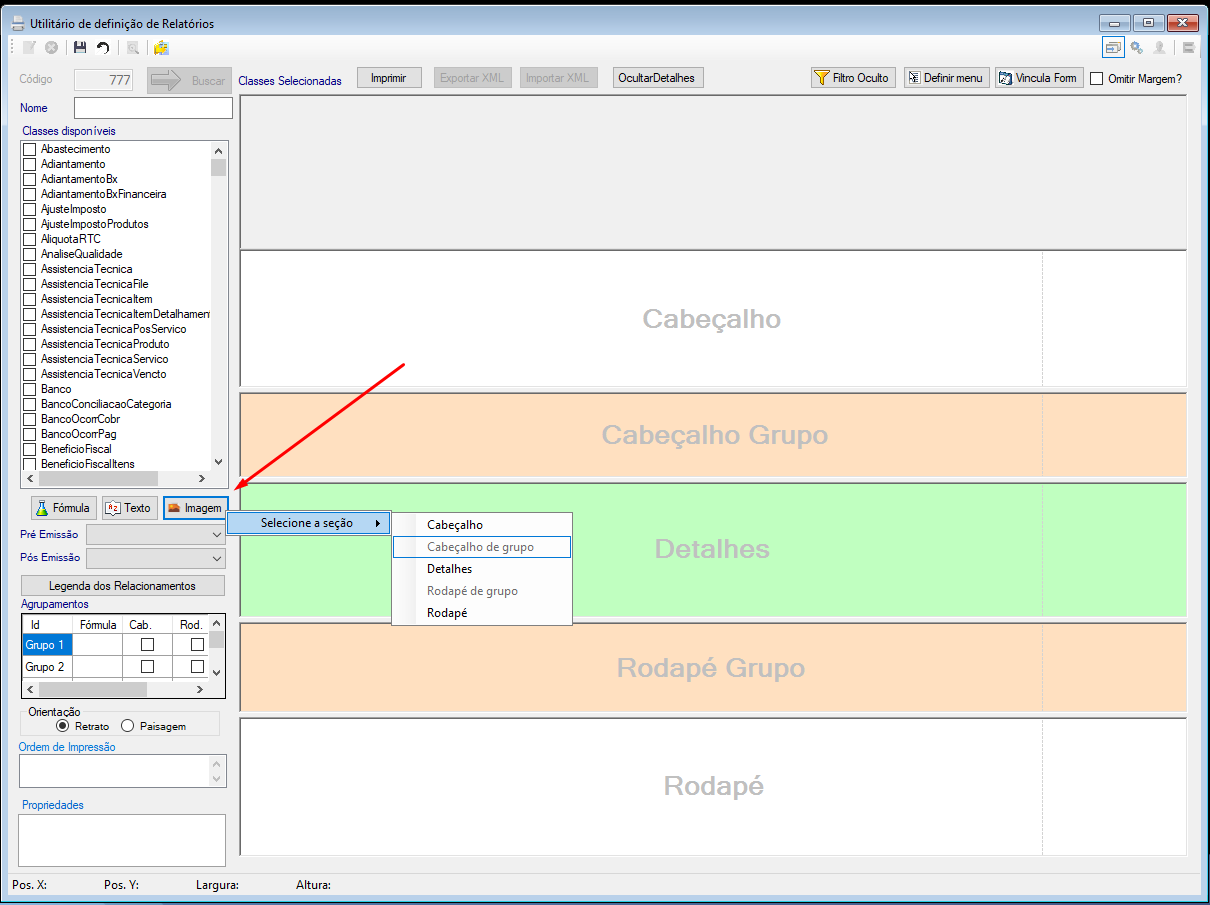Click the OcultarDetalhes button
The height and width of the screenshot is (905, 1210).
[x=657, y=78]
